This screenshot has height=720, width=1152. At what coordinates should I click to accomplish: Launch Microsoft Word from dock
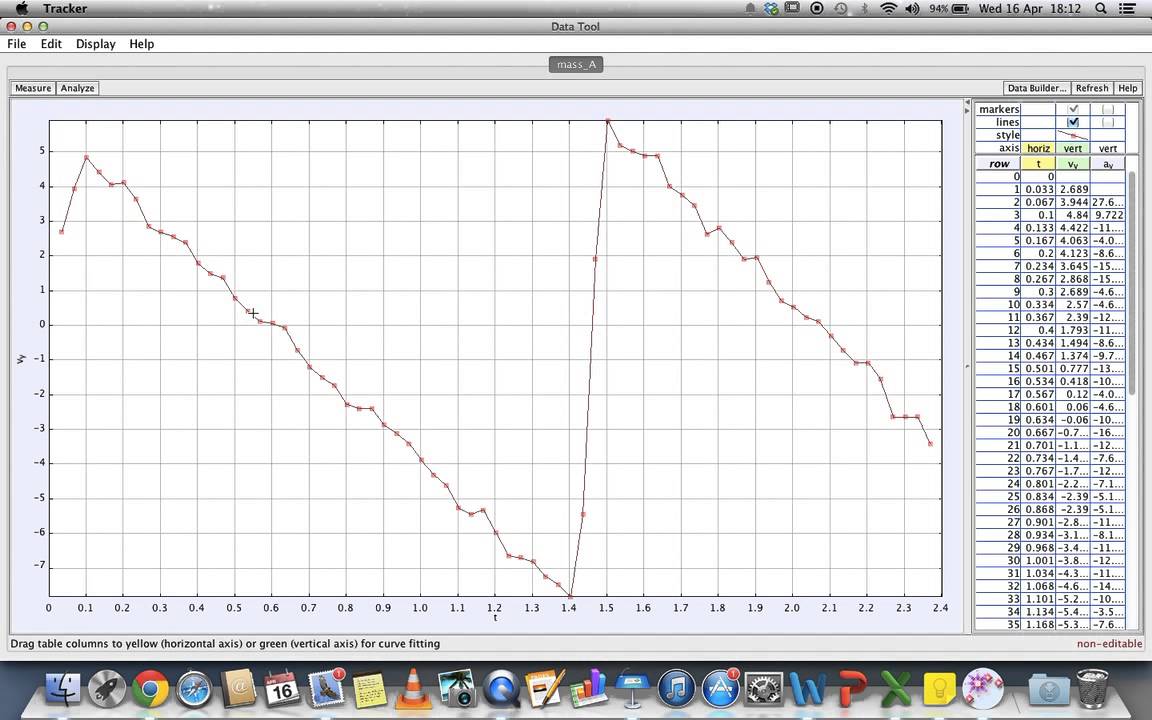pyautogui.click(x=808, y=688)
